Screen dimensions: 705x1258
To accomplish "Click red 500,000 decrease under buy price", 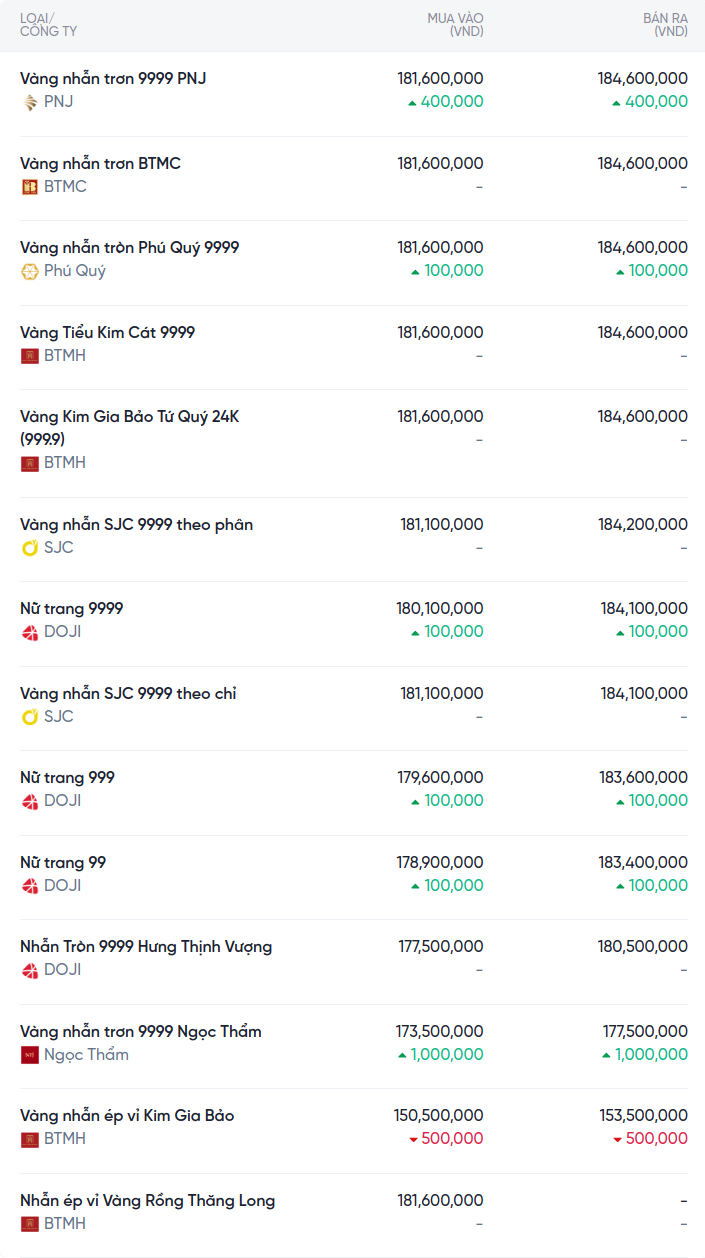I will (446, 1139).
